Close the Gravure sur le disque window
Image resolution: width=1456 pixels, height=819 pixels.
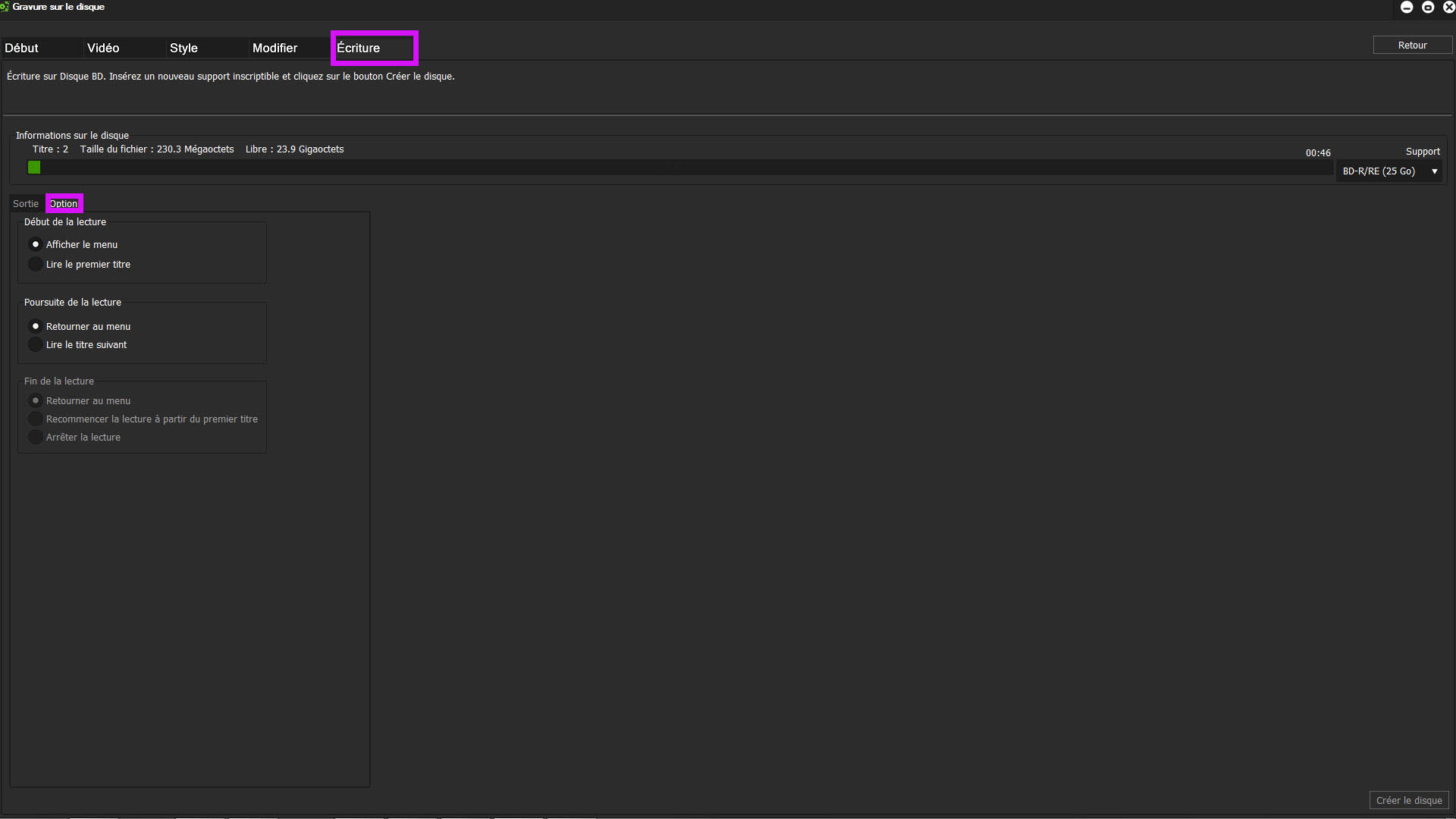pos(1448,7)
